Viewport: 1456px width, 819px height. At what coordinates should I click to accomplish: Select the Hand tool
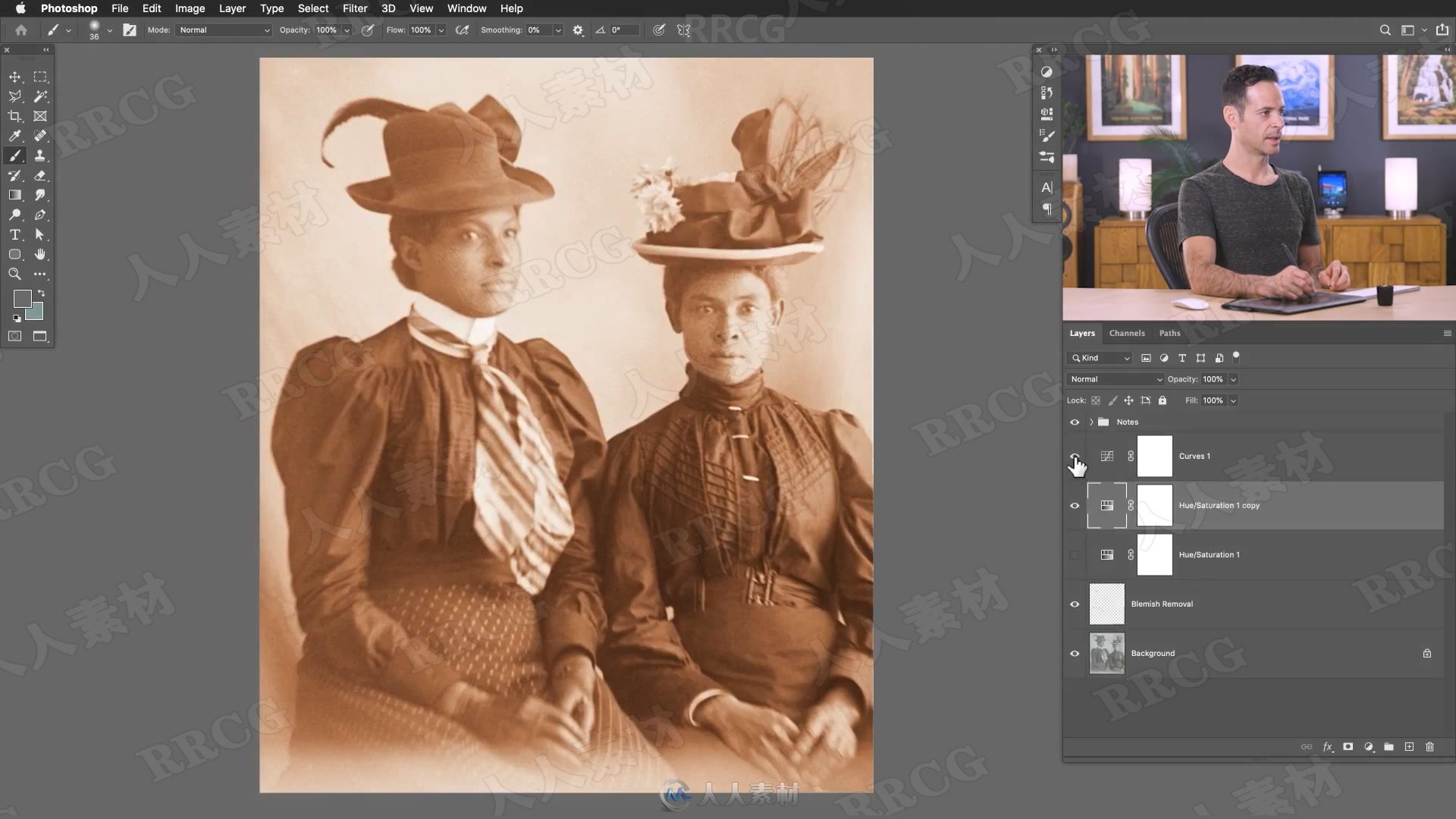[x=40, y=254]
